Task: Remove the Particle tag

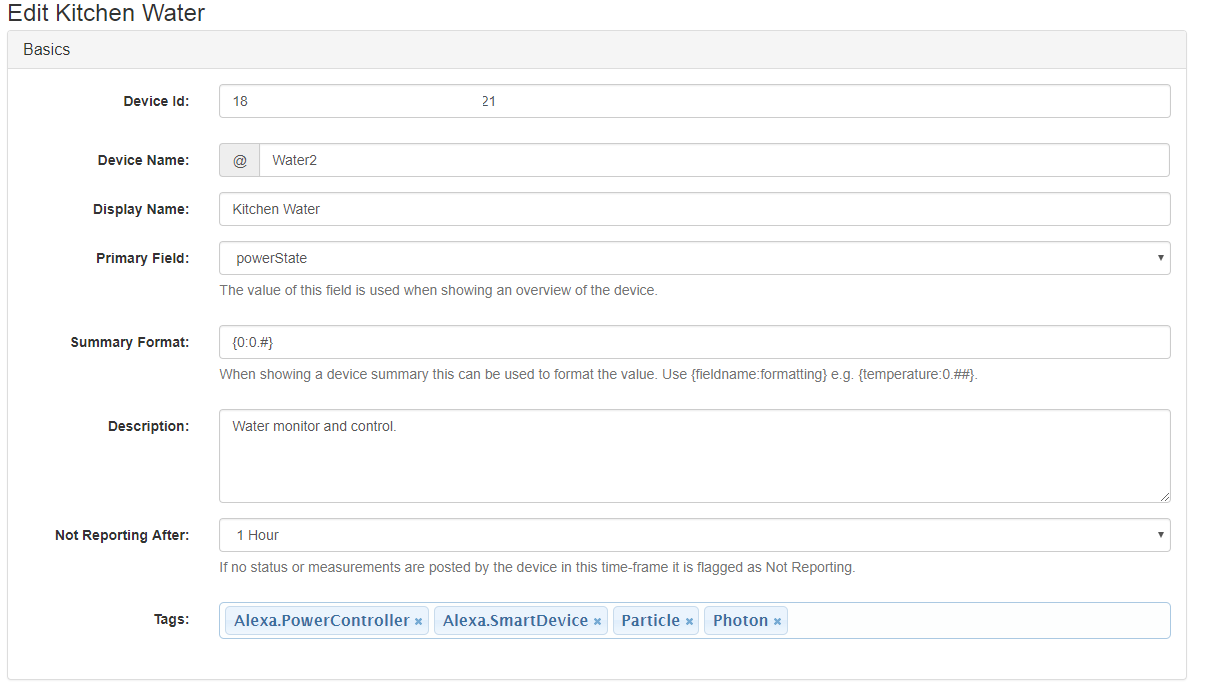Action: (688, 620)
